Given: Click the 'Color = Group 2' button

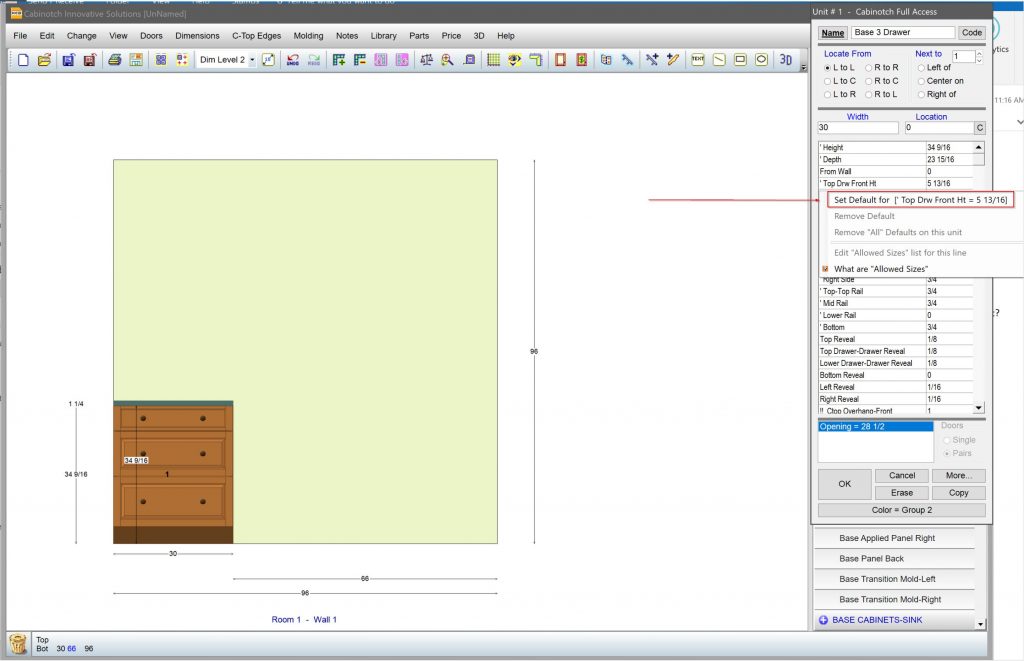Looking at the screenshot, I should click(x=901, y=510).
